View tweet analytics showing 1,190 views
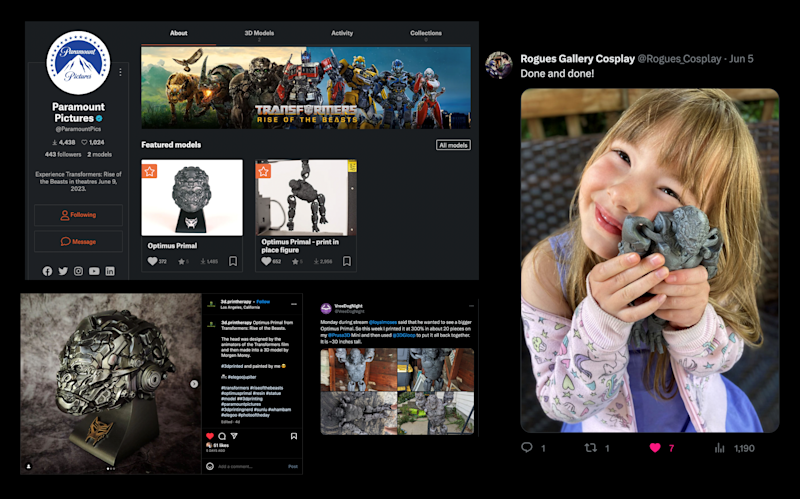Image resolution: width=800 pixels, height=499 pixels. [x=735, y=448]
